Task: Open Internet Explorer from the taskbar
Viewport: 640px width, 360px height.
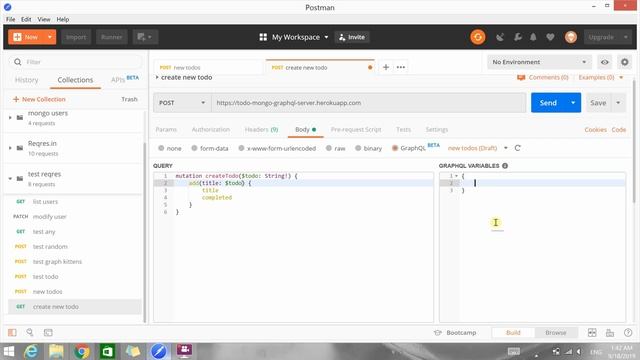Action: (31, 351)
